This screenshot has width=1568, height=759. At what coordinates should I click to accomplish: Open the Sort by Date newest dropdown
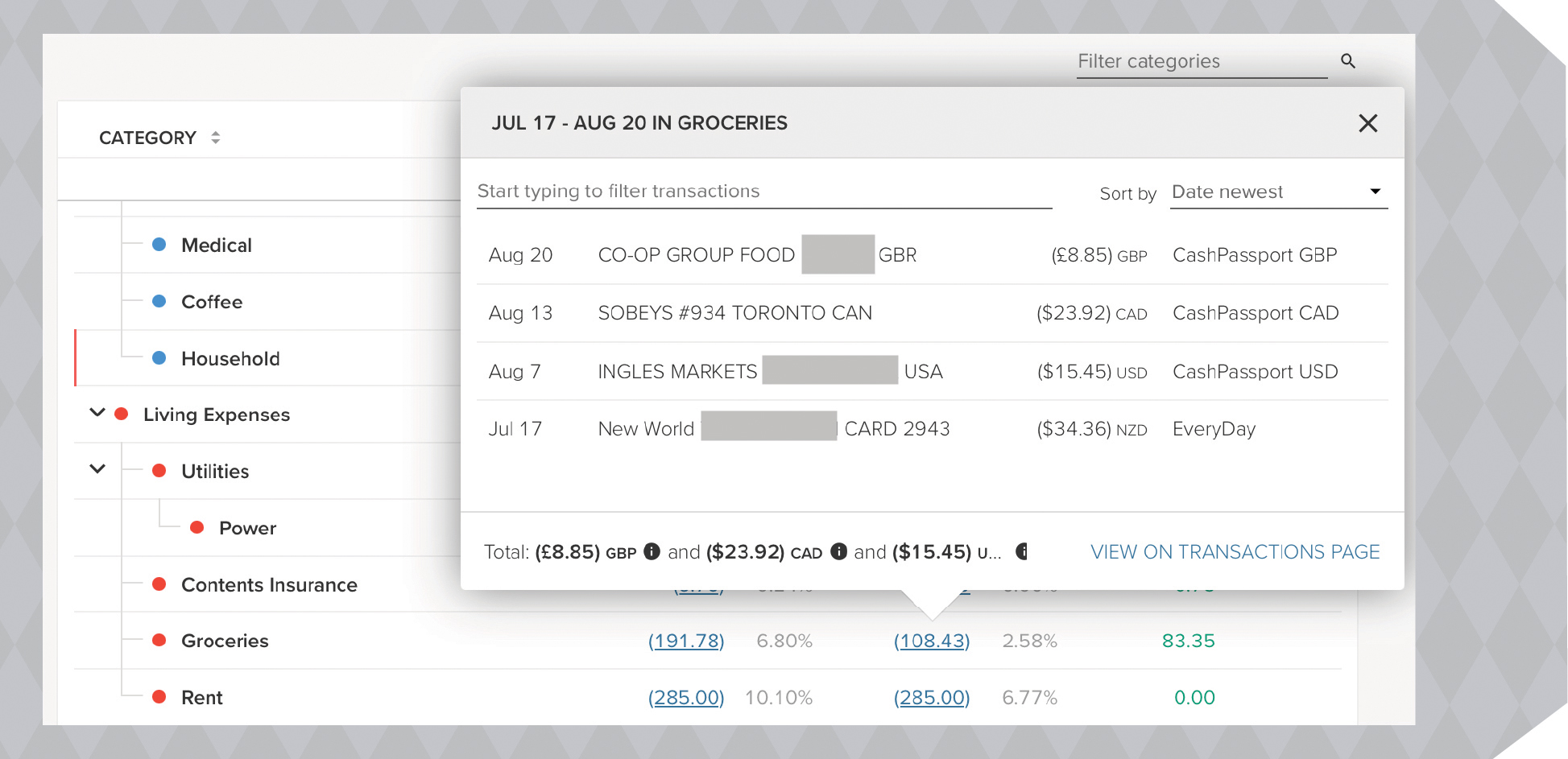click(1278, 192)
